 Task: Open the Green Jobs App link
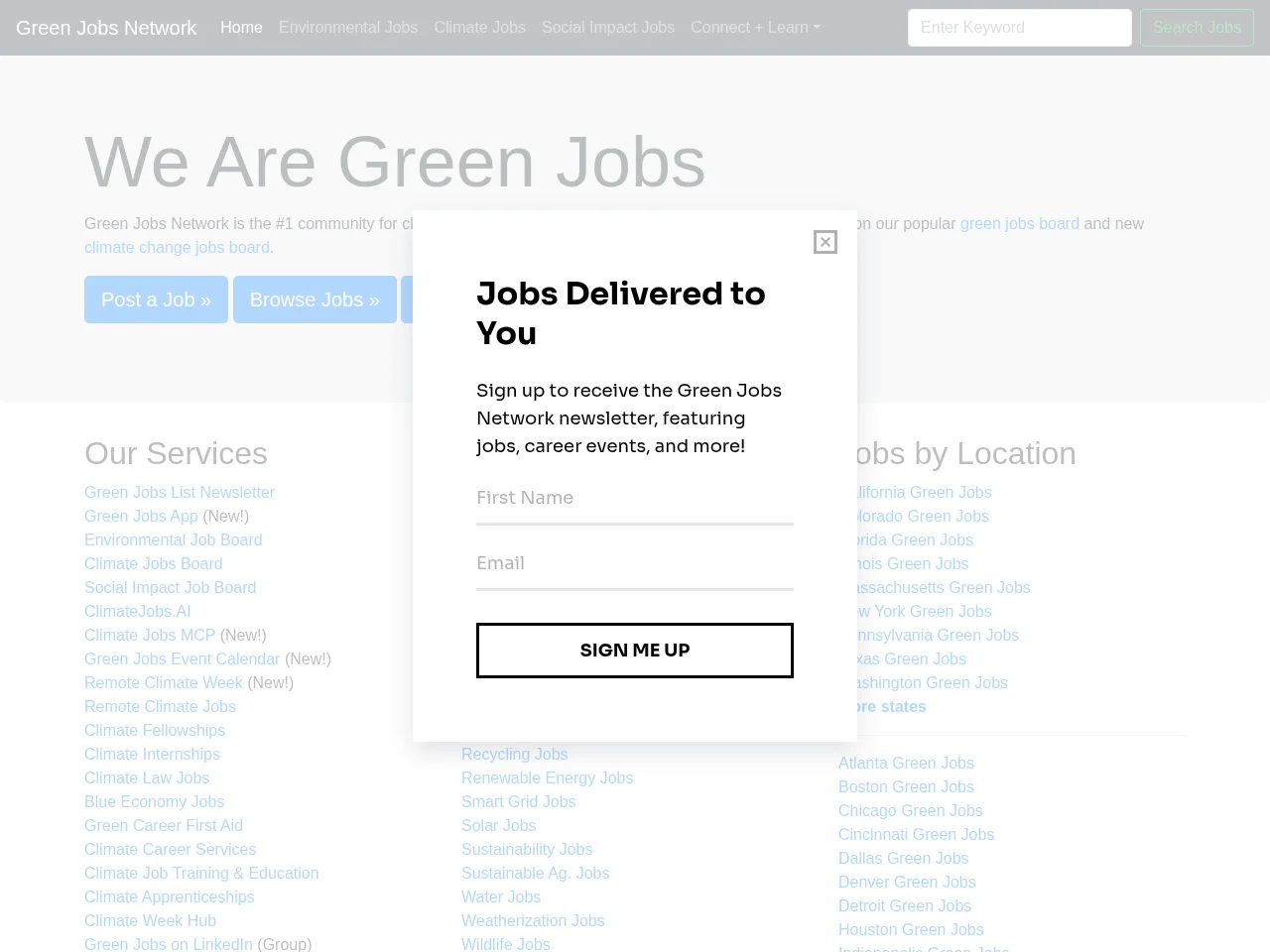point(141,516)
